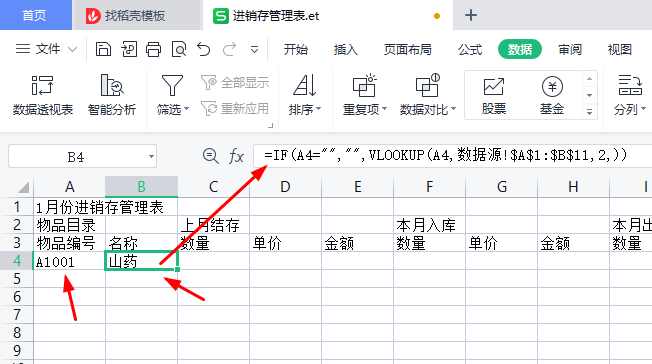
Task: Click the 稻壳 logo icon on tab
Action: coord(93,16)
